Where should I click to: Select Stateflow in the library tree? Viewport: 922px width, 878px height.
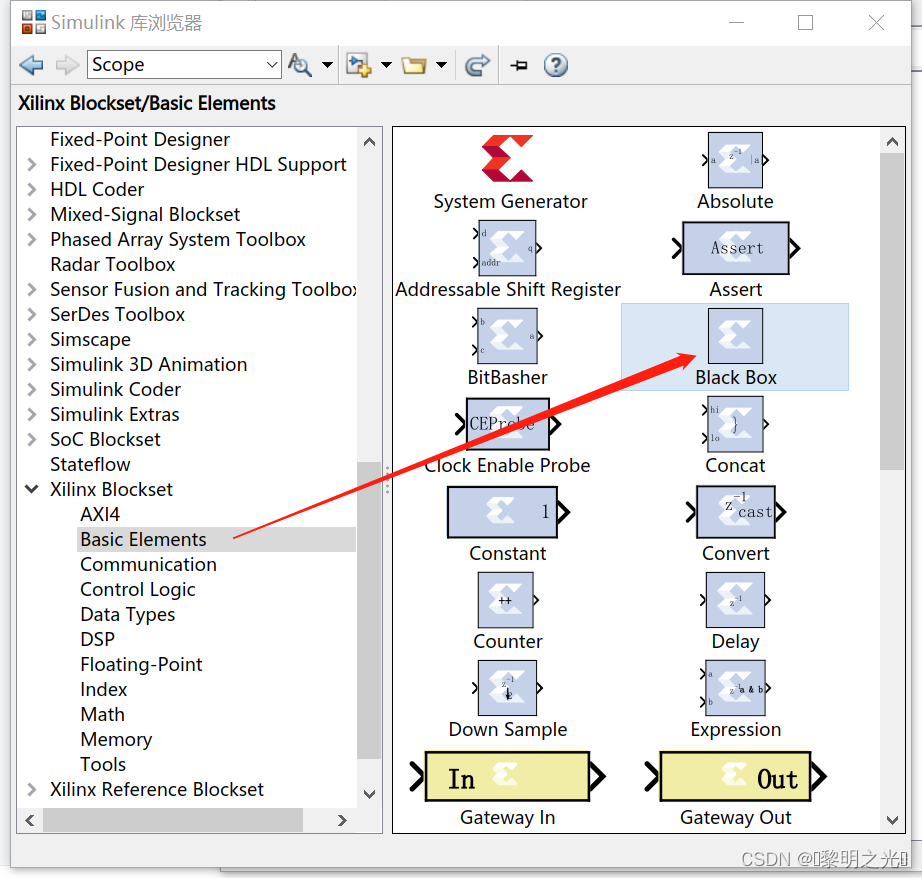click(90, 465)
